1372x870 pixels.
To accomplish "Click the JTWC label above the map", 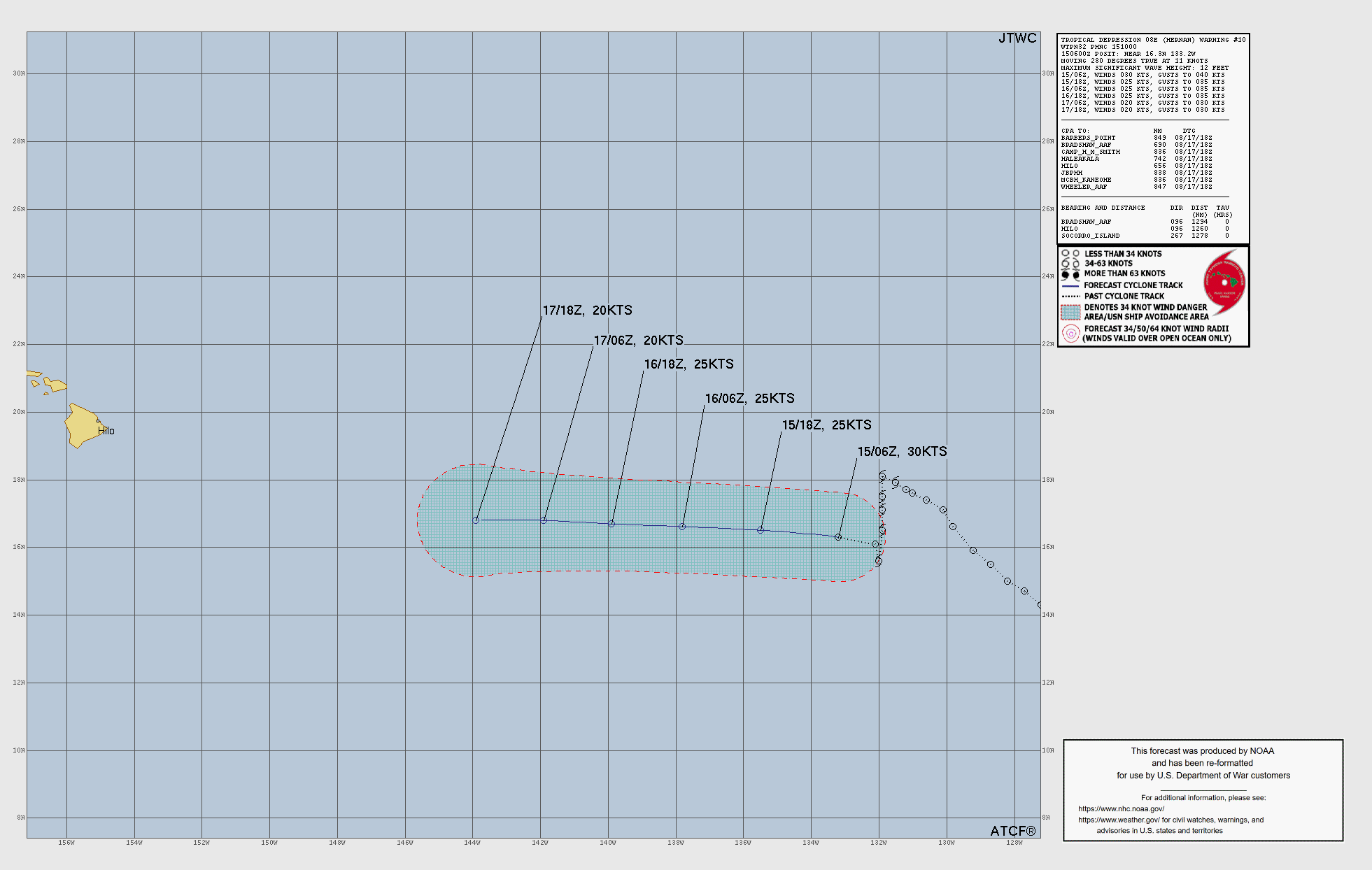I will [1017, 38].
